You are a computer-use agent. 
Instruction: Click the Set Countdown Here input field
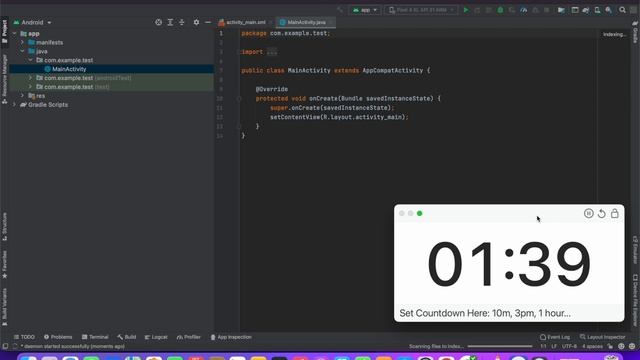[x=509, y=313]
